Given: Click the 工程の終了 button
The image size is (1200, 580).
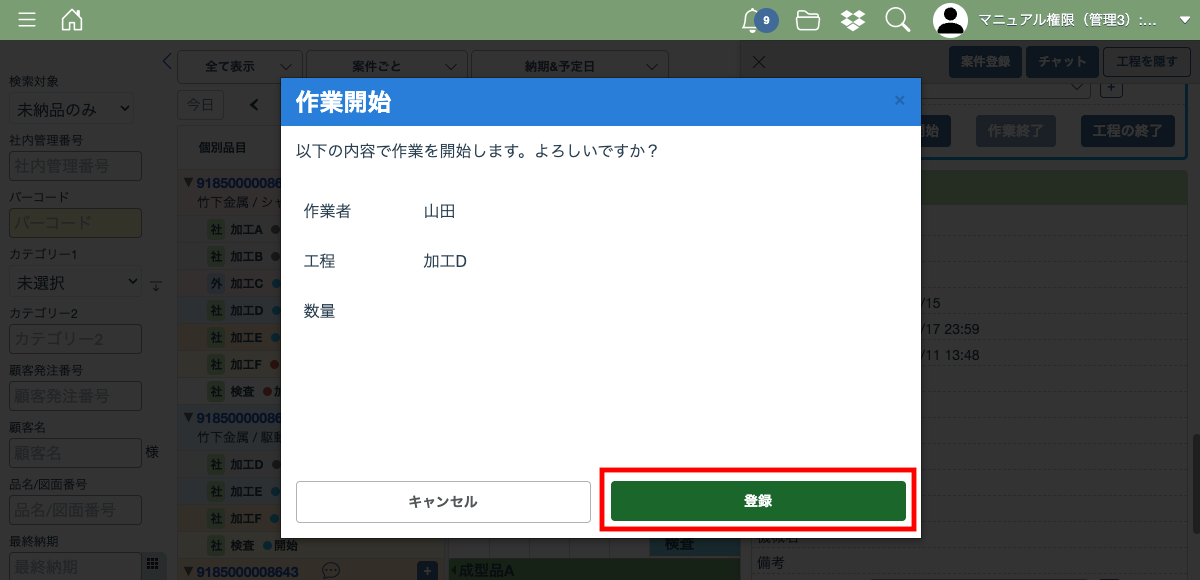Looking at the screenshot, I should point(1127,131).
